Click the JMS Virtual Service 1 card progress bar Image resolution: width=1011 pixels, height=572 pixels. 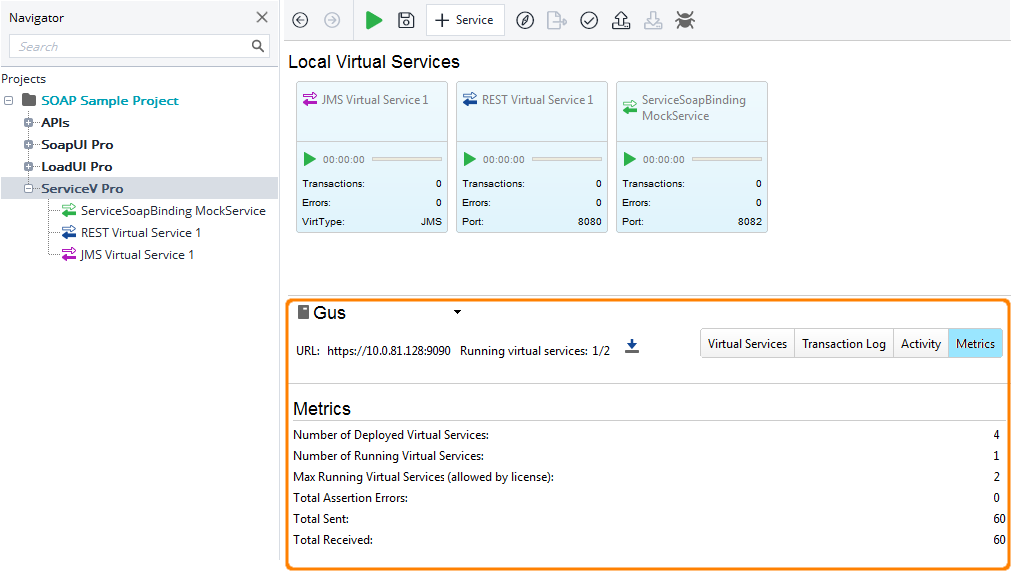[x=407, y=159]
